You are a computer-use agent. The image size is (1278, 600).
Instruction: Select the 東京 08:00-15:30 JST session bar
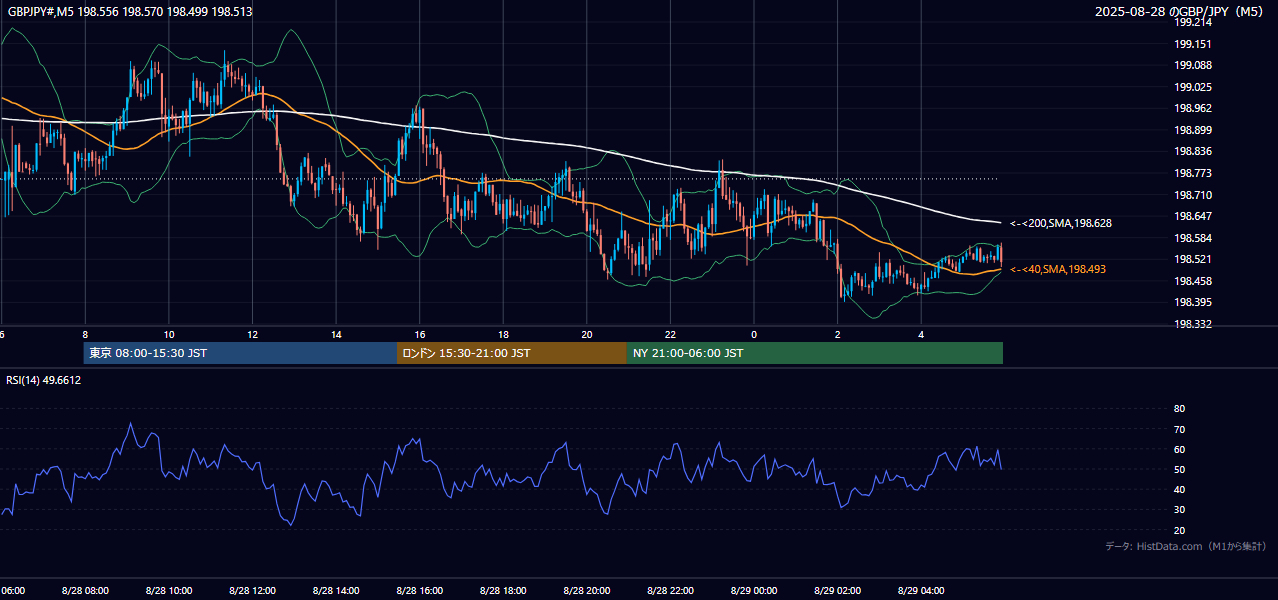point(240,353)
